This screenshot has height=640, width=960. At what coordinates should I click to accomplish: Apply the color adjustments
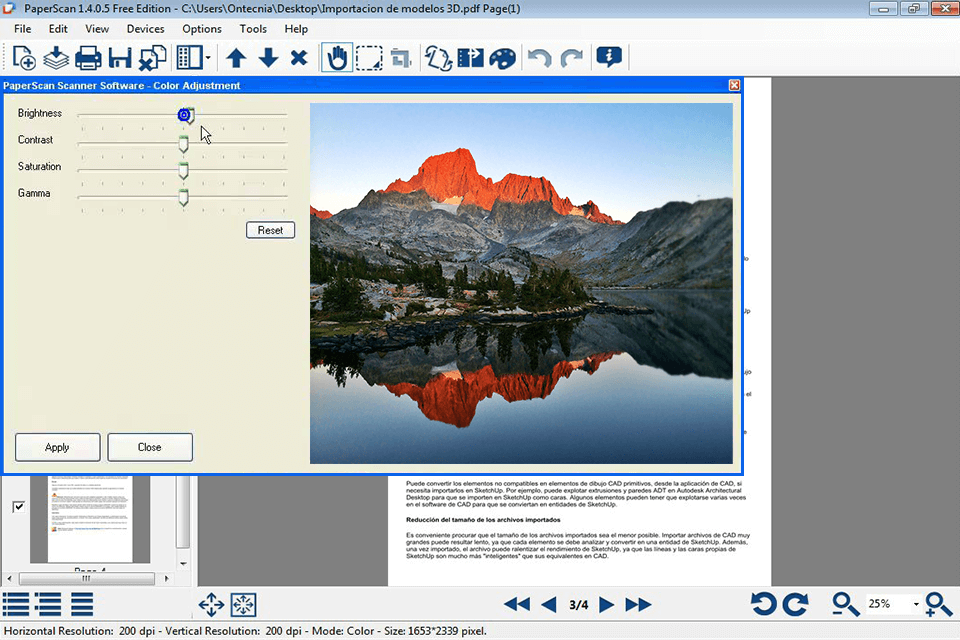pos(57,447)
